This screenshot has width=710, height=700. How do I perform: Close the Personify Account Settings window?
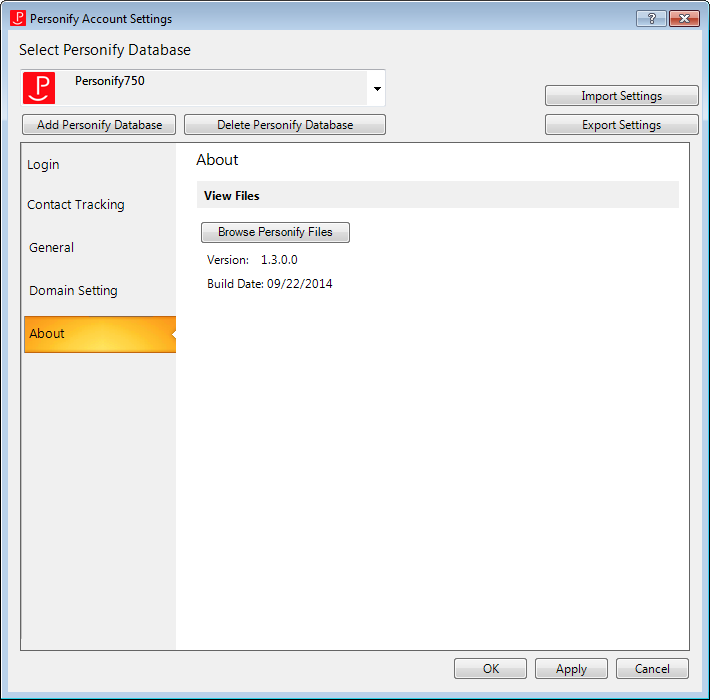[x=684, y=19]
